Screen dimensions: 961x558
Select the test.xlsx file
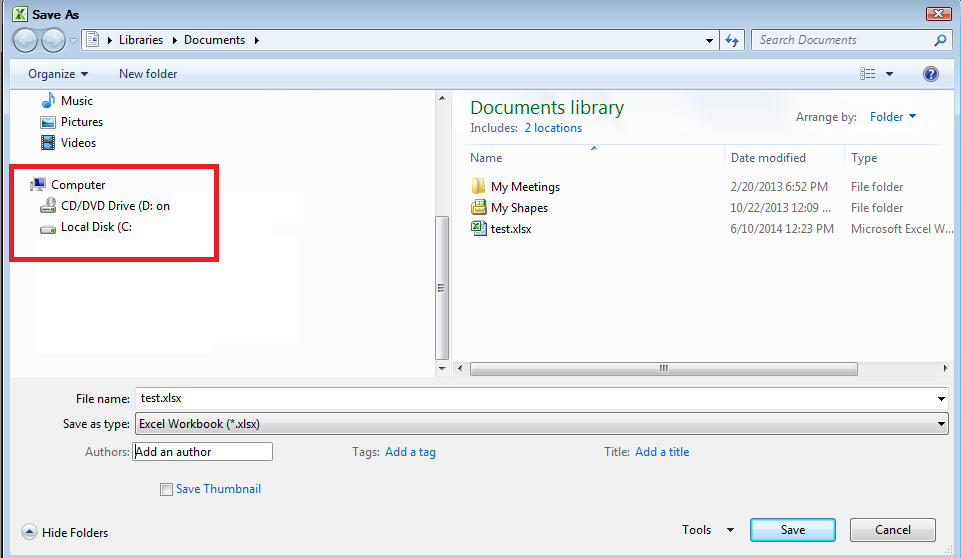511,229
